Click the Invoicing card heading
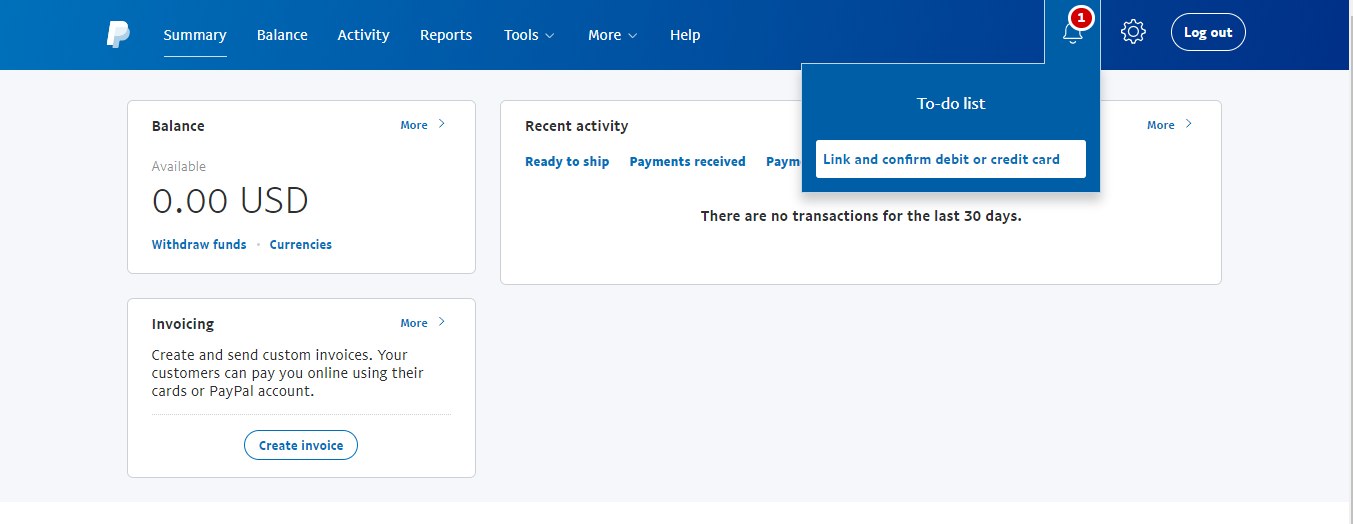 pos(183,324)
